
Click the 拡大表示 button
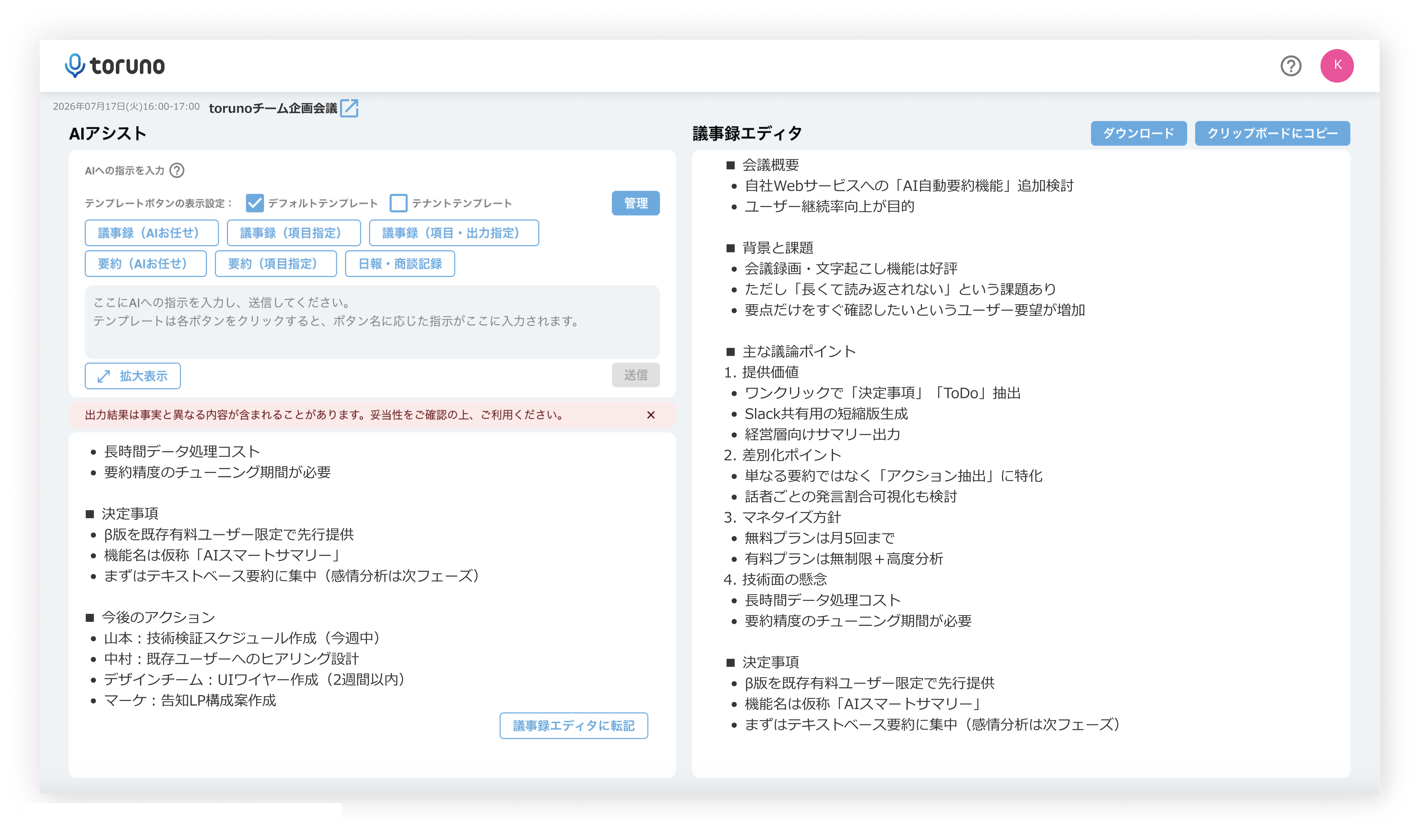tap(132, 376)
